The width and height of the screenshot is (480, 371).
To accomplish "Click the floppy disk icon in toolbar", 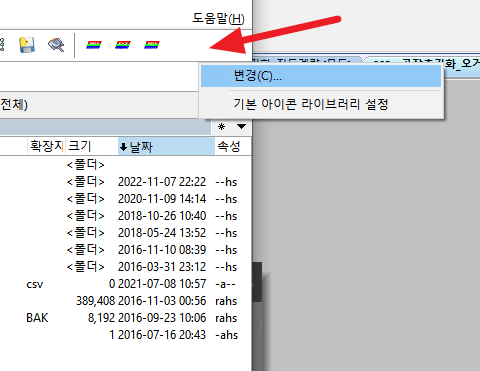I will click(x=27, y=45).
